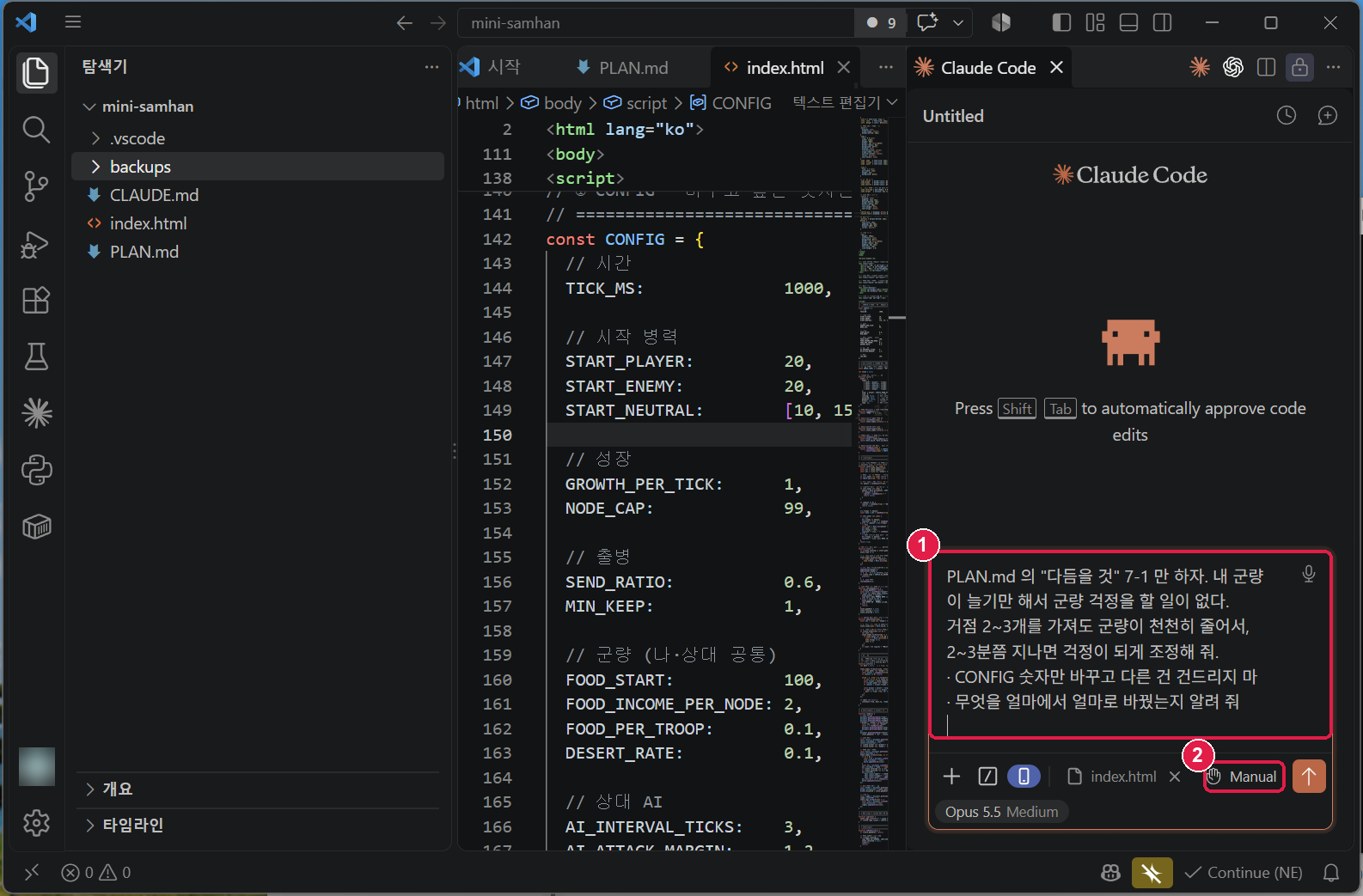1363x896 pixels.
Task: Click Continue (NE) in status bar
Action: pyautogui.click(x=1244, y=872)
